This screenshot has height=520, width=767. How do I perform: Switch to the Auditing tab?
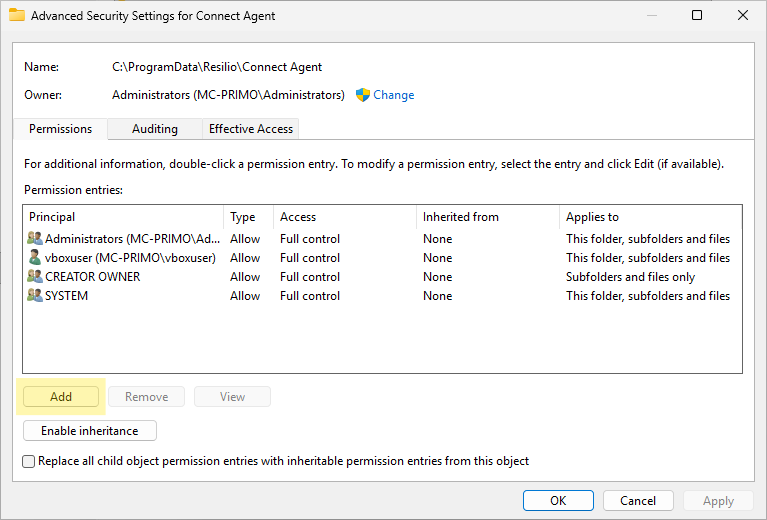point(154,129)
